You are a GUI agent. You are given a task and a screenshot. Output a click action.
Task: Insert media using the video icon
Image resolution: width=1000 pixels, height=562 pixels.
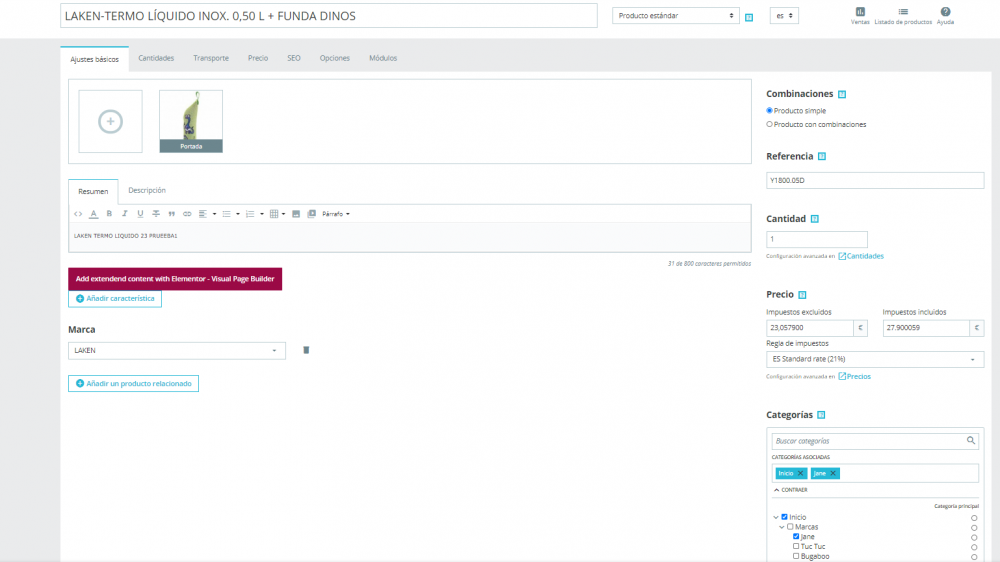point(311,214)
